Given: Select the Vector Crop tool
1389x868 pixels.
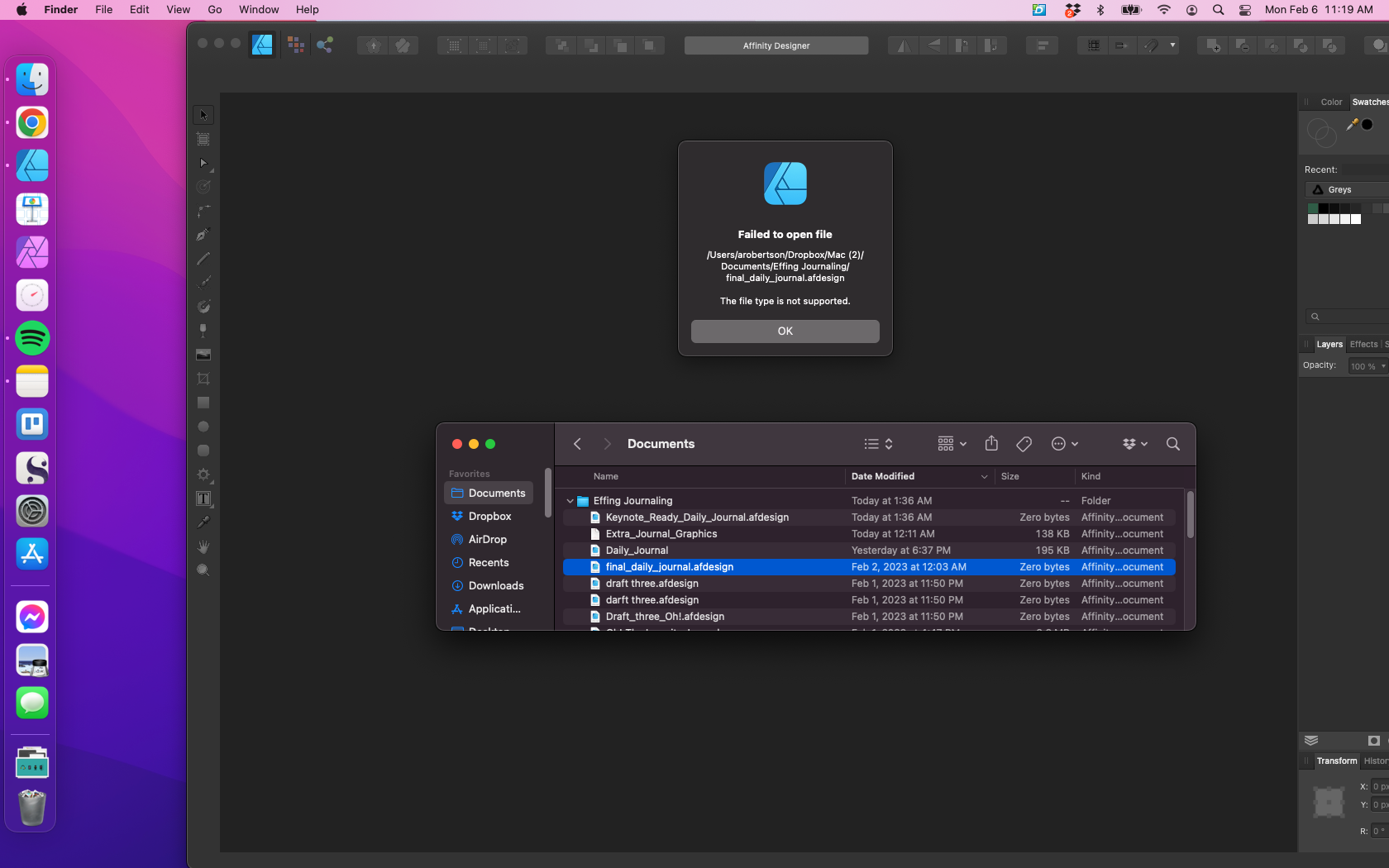Looking at the screenshot, I should point(203,379).
